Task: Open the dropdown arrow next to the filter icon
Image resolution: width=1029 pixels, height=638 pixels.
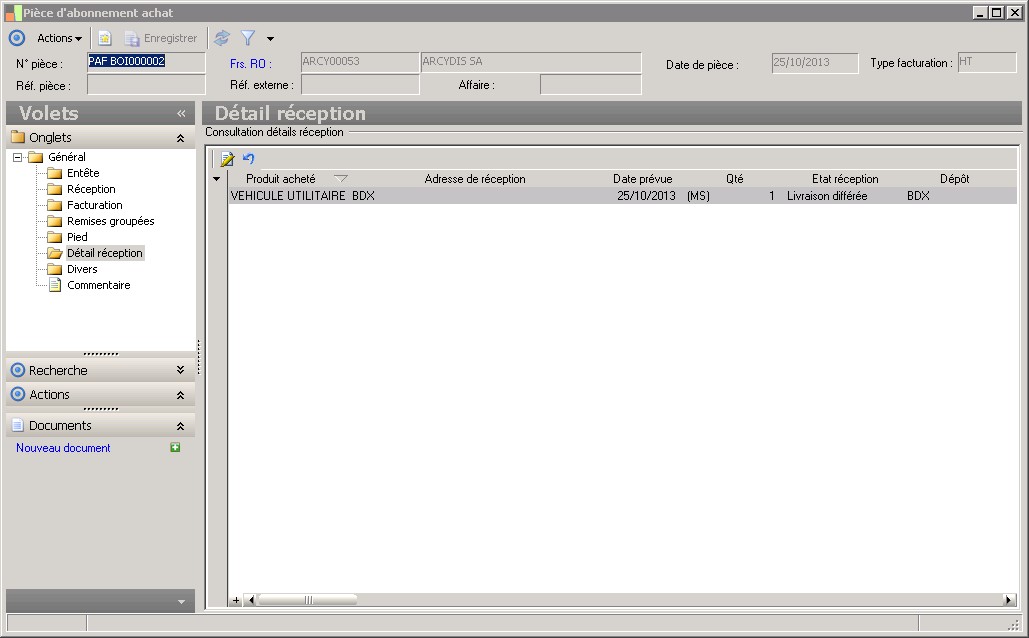Action: tap(270, 39)
